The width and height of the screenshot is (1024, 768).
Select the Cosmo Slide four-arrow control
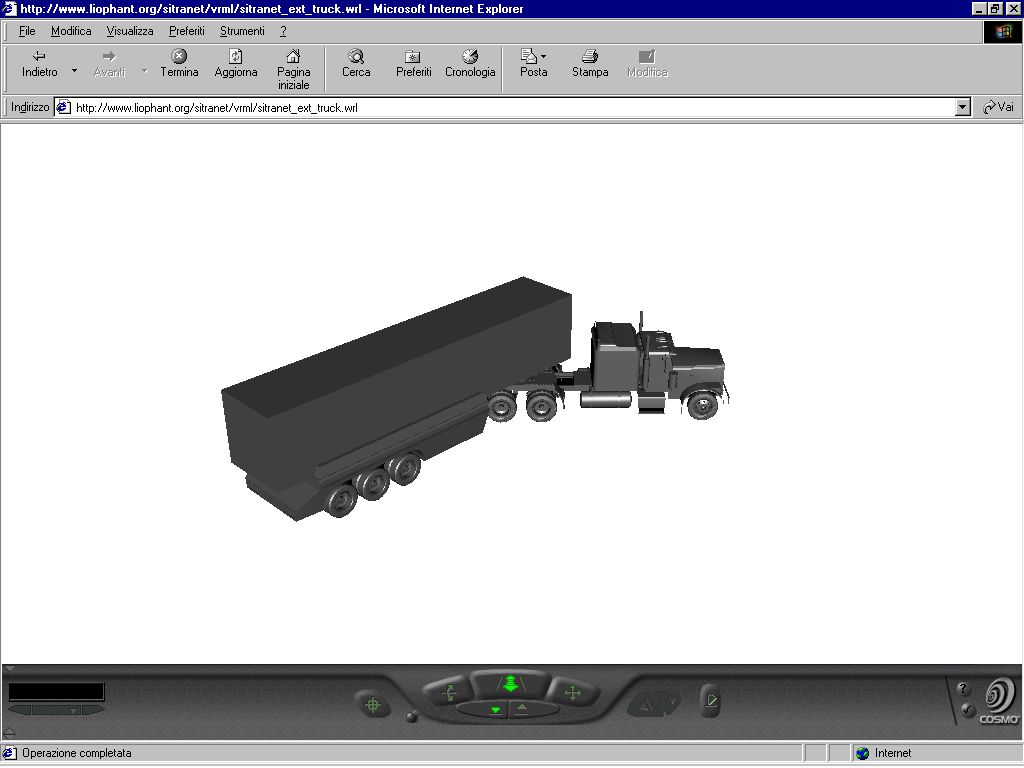click(572, 693)
